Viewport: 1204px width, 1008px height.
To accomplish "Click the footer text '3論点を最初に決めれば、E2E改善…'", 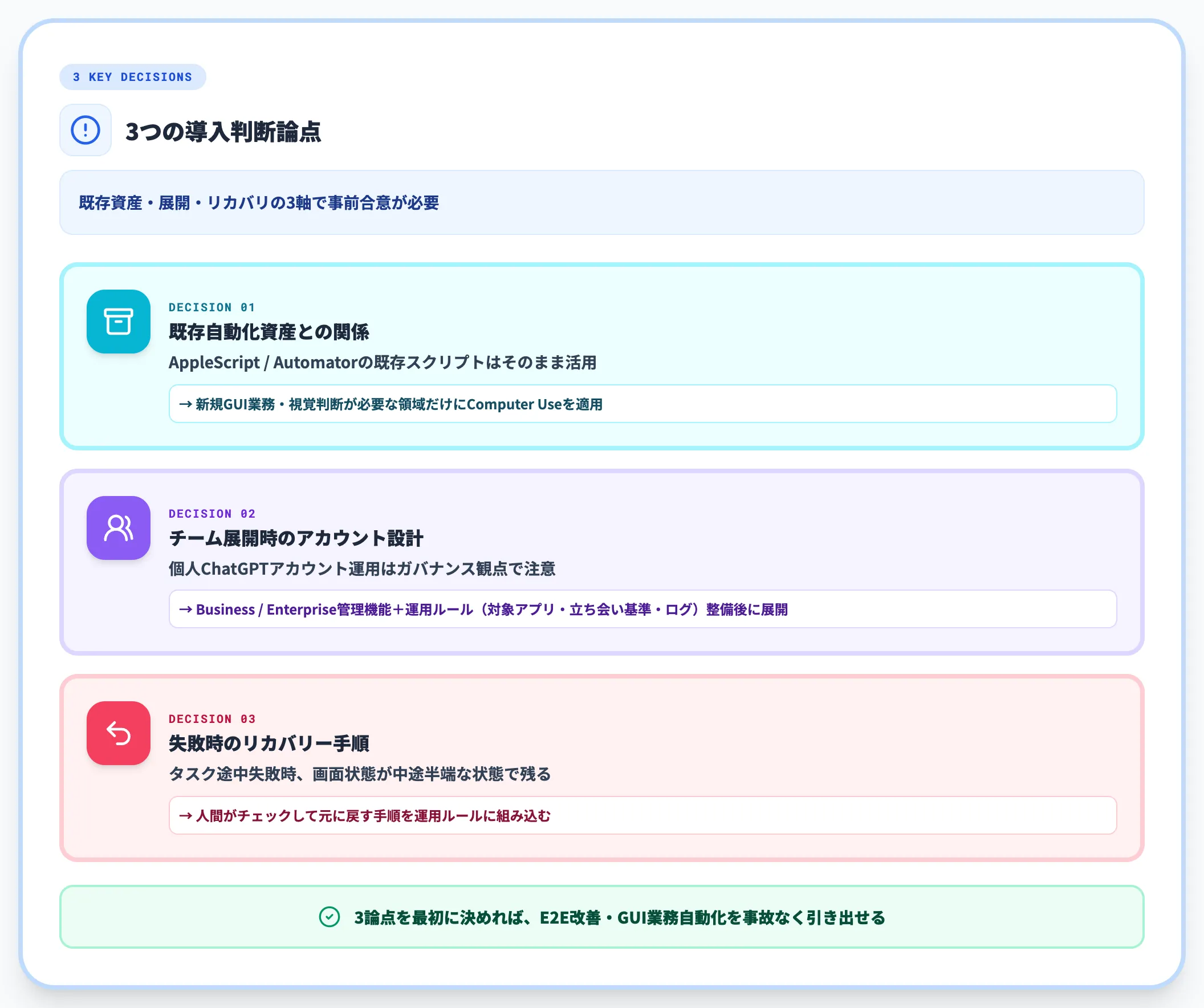I will [x=619, y=917].
